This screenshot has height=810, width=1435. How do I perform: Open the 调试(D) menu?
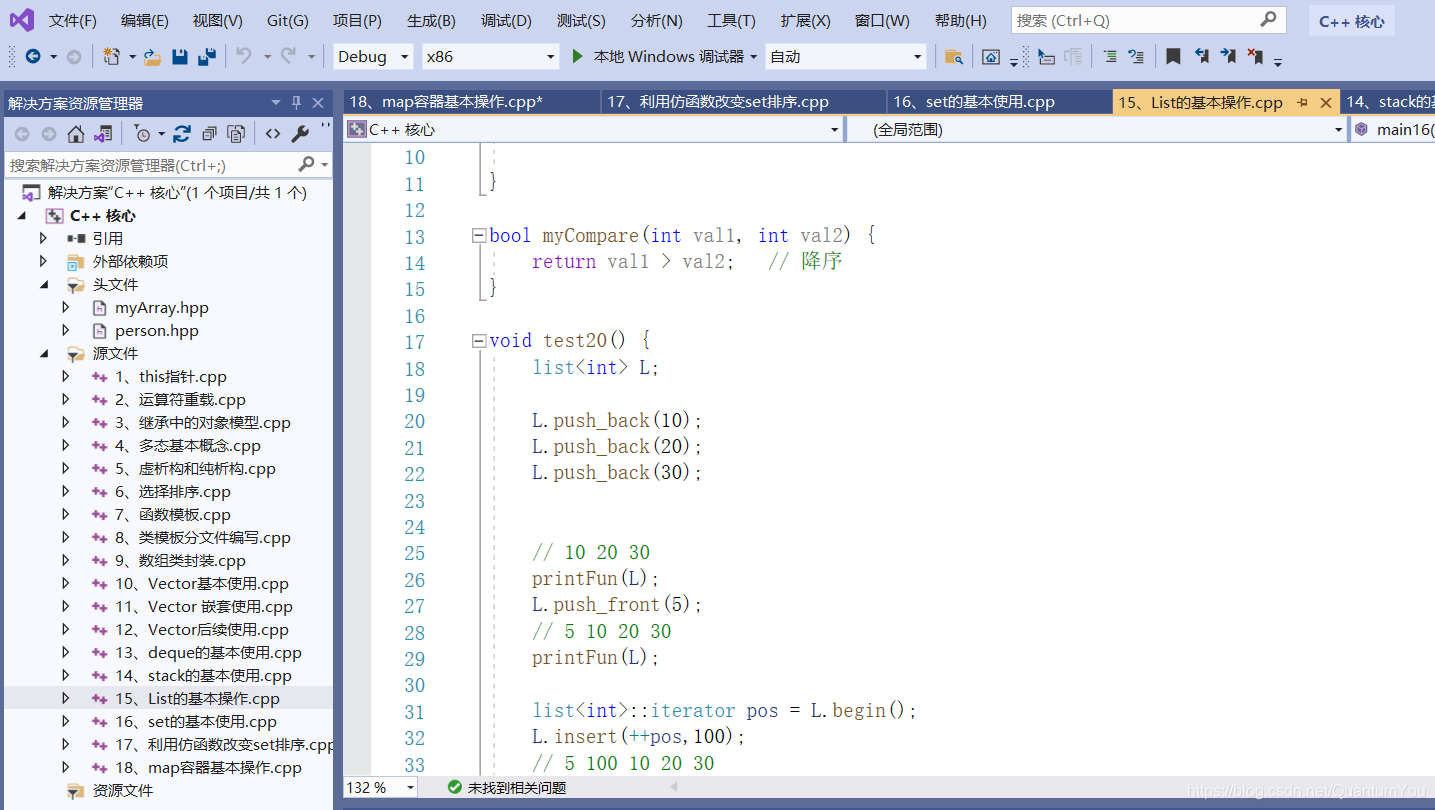click(506, 20)
